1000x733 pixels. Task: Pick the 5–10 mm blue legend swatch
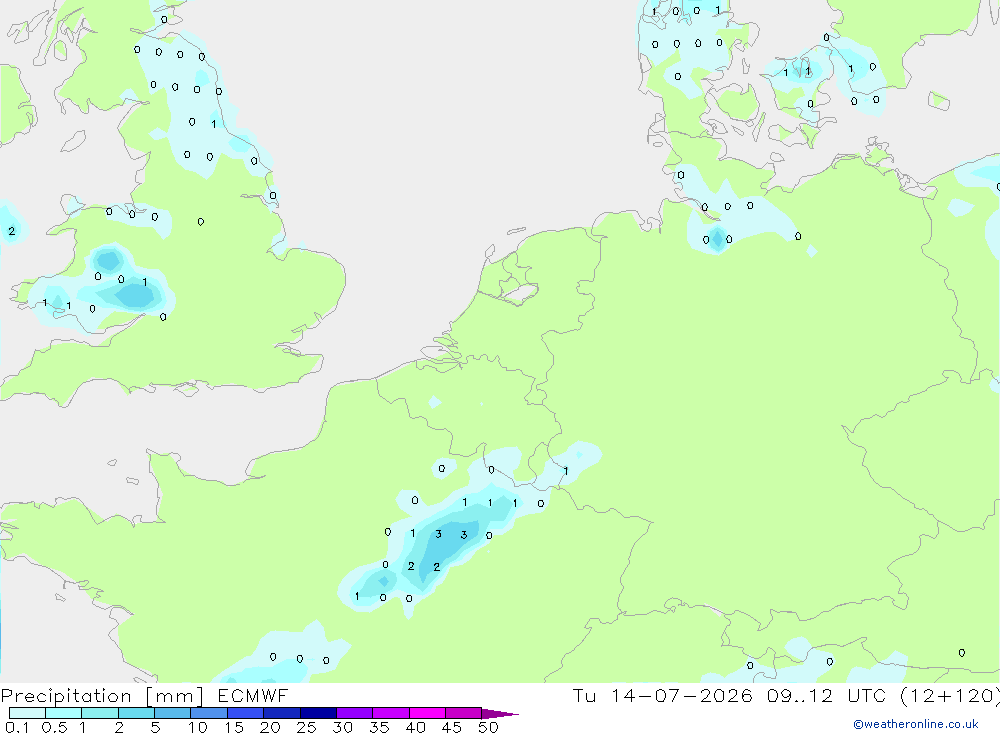click(x=172, y=713)
